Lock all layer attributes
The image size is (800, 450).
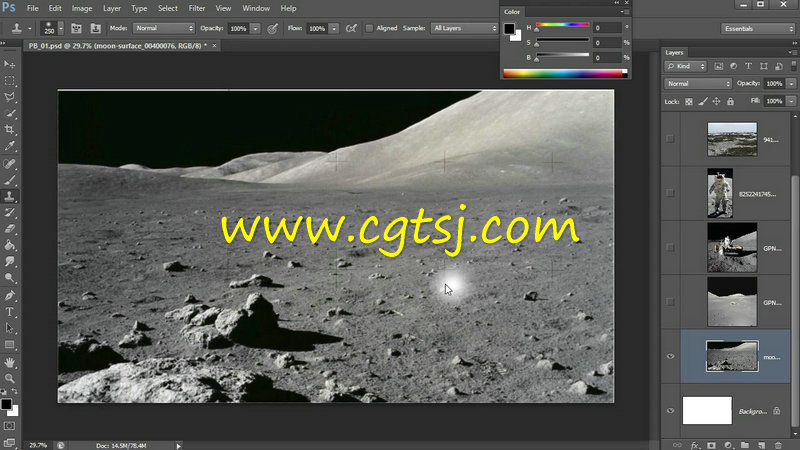pyautogui.click(x=730, y=102)
